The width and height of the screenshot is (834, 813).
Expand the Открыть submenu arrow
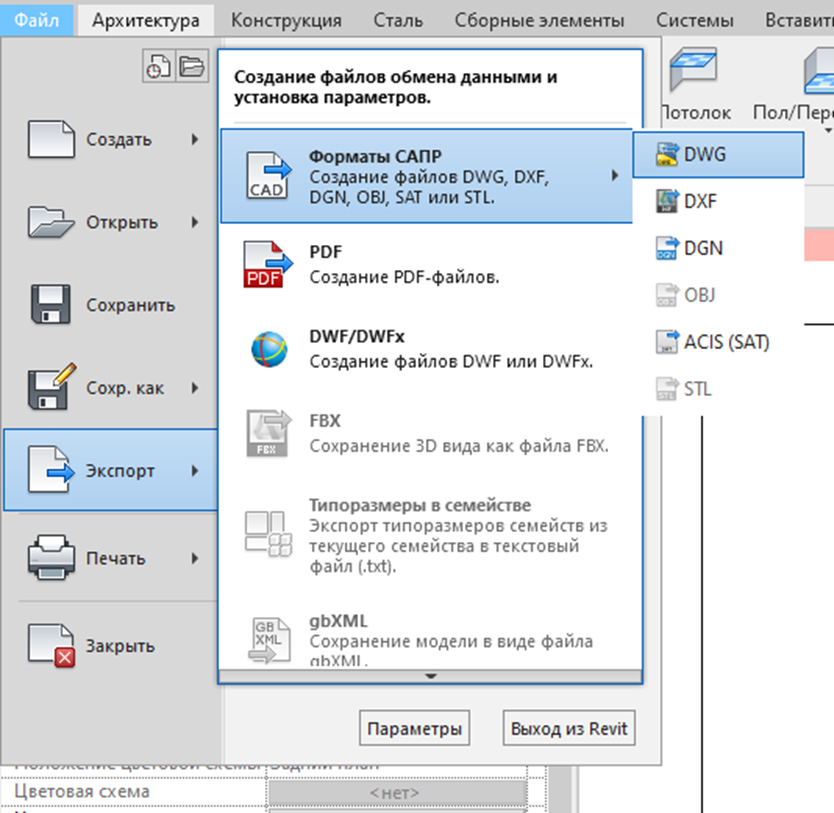click(x=196, y=222)
